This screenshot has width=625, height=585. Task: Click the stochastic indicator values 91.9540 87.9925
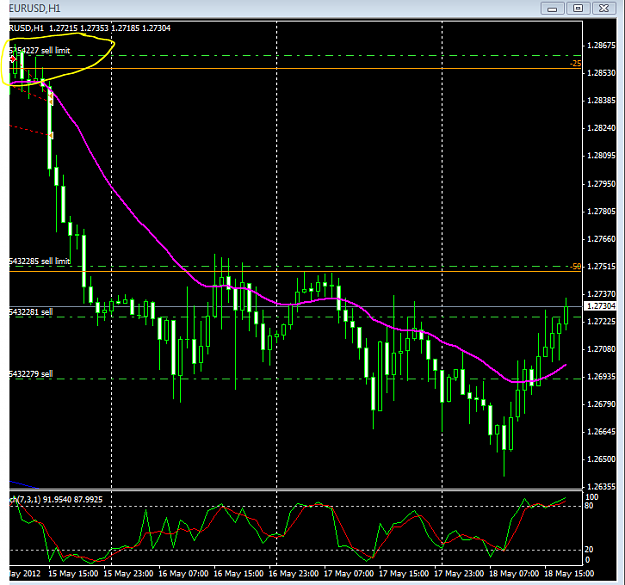click(x=73, y=499)
